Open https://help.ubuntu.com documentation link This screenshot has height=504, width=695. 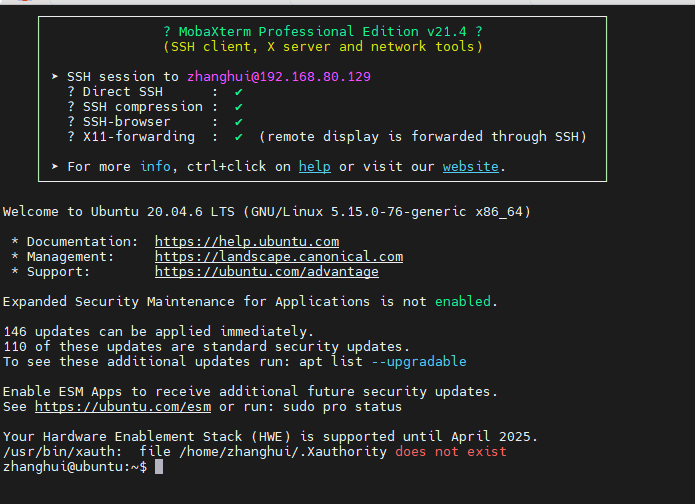tap(247, 242)
